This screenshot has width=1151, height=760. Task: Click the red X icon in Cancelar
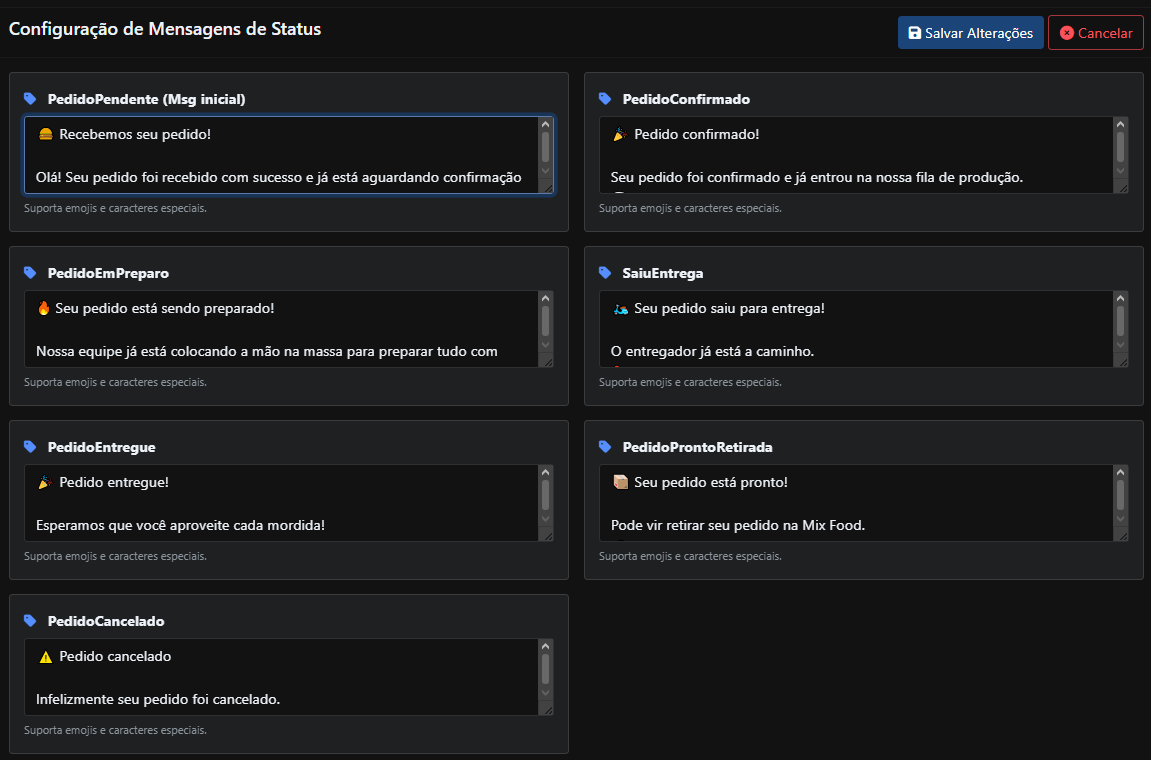tap(1067, 33)
